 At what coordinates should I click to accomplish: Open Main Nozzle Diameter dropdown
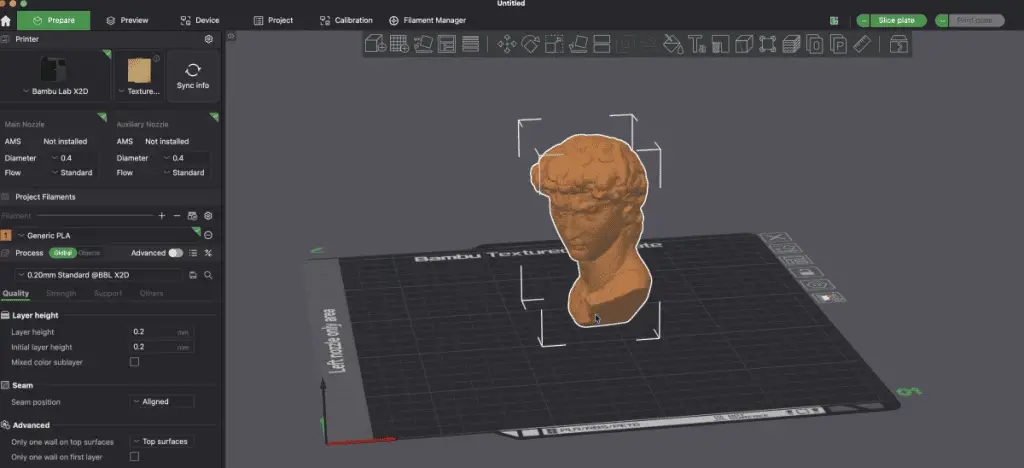coord(74,158)
